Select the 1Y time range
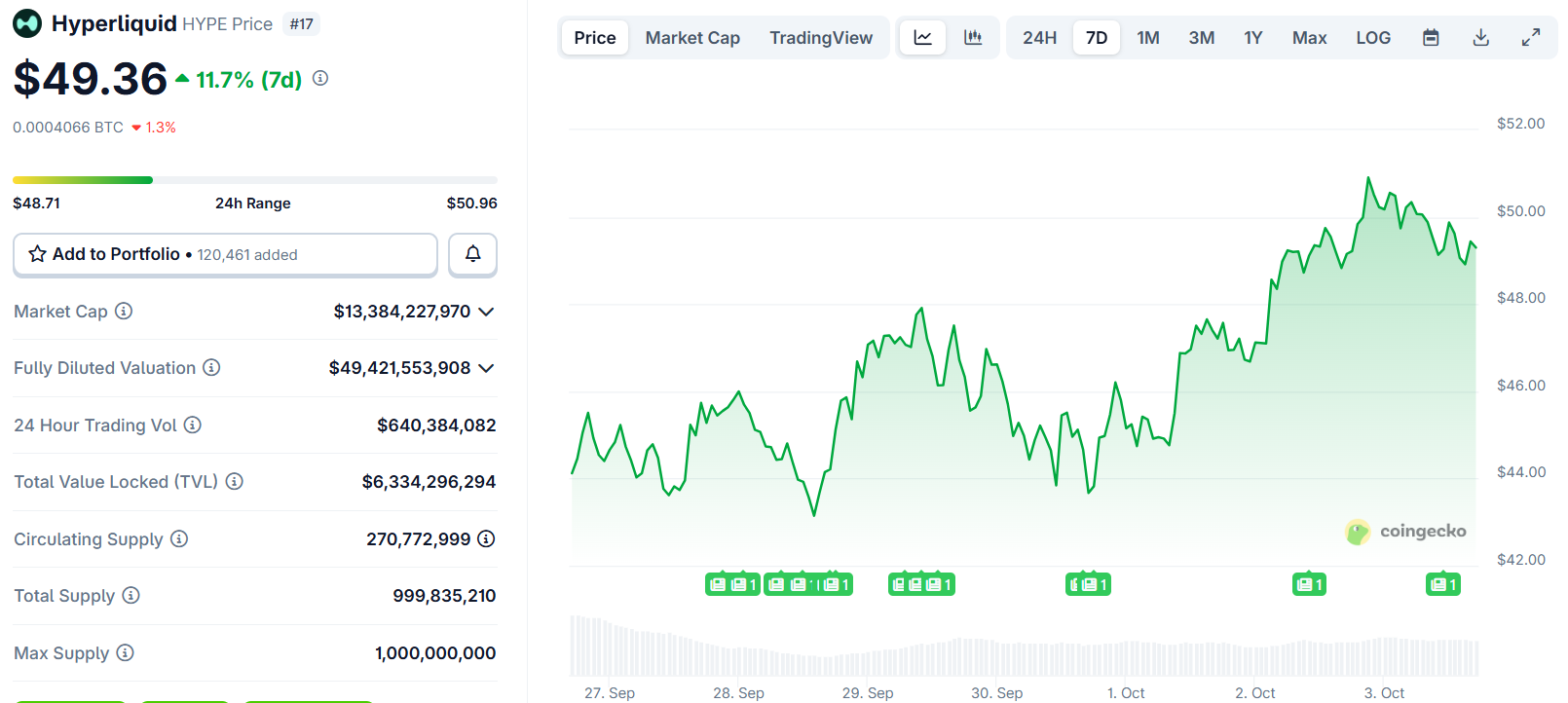Screen dimensions: 1568x703 click(1252, 38)
